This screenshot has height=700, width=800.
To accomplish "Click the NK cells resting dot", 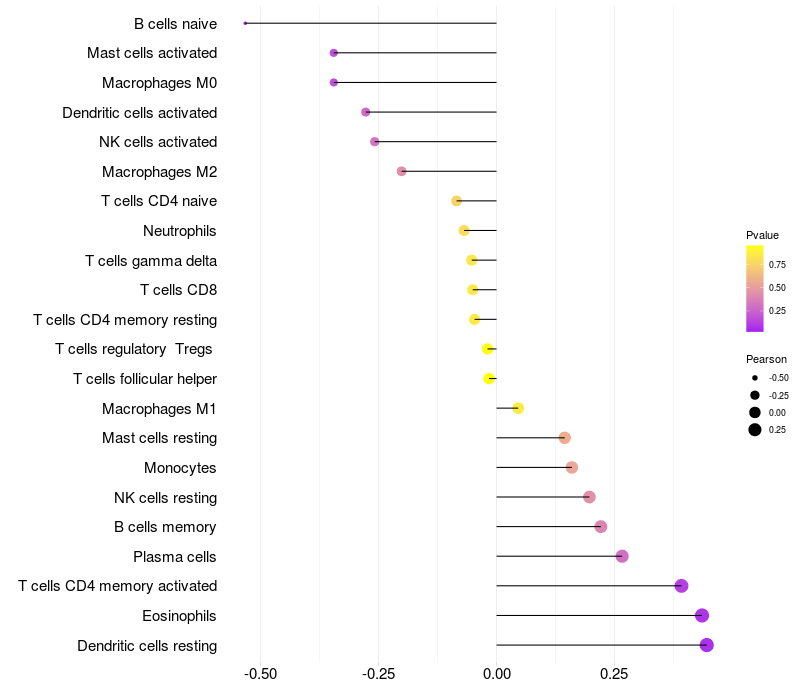I will click(x=589, y=497).
